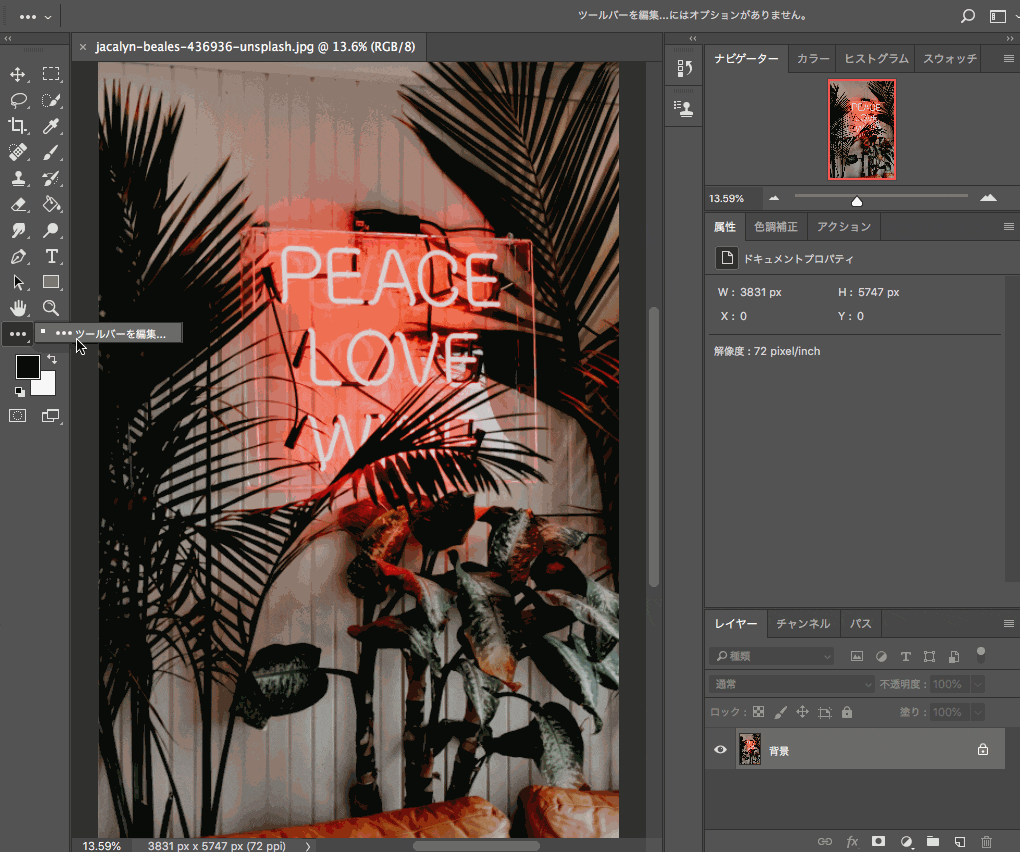Screen dimensions: 1020x852
Task: Toggle Quick Mask mode
Action: [x=18, y=416]
